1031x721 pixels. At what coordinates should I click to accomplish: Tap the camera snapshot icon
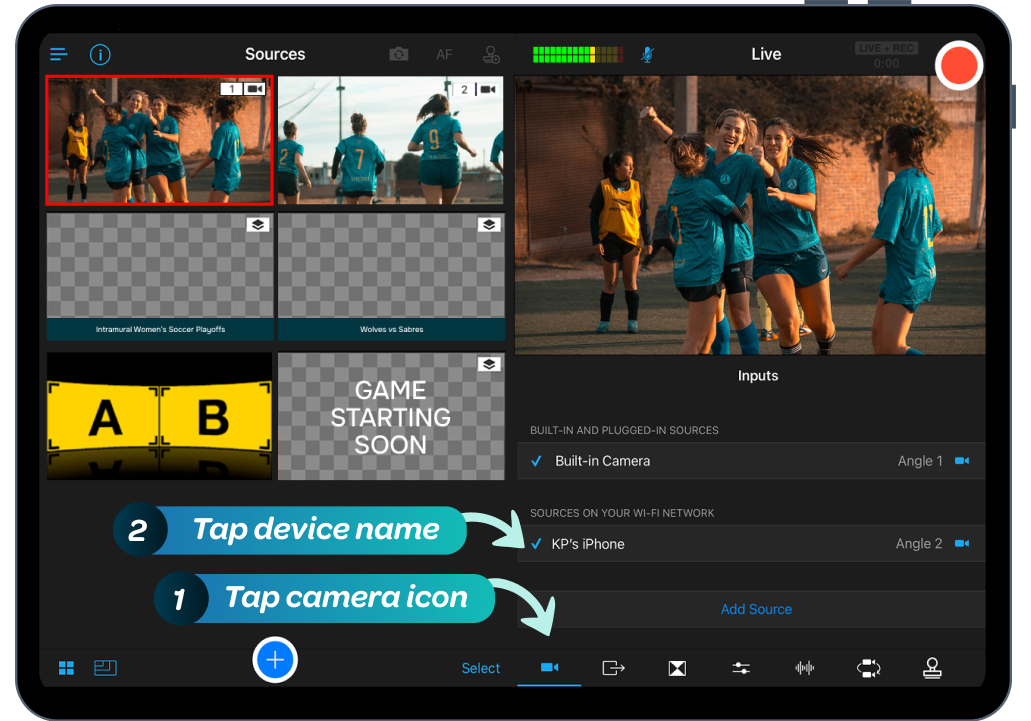398,54
